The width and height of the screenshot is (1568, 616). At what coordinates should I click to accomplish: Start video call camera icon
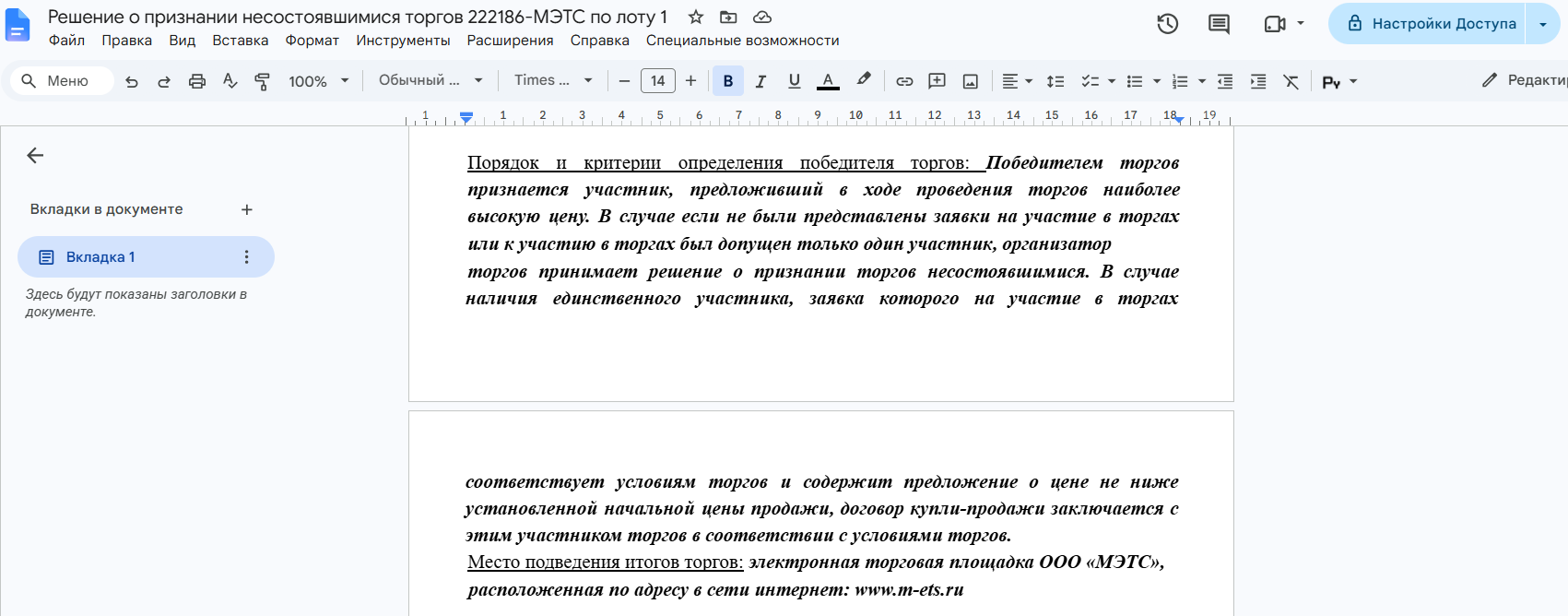(x=1275, y=24)
